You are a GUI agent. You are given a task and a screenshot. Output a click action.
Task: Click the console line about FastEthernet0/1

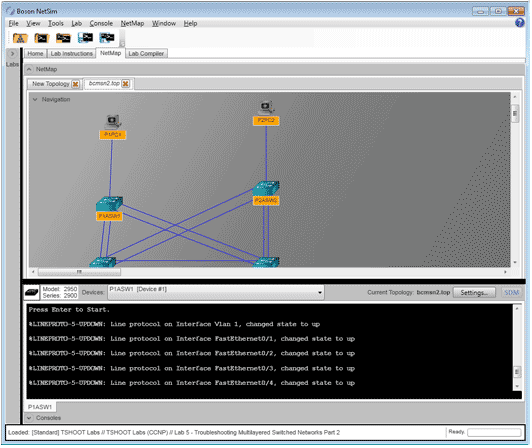[x=192, y=339]
